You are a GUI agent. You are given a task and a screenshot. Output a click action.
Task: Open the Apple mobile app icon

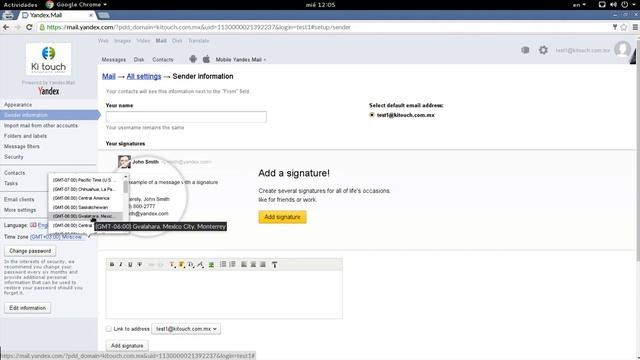point(207,59)
